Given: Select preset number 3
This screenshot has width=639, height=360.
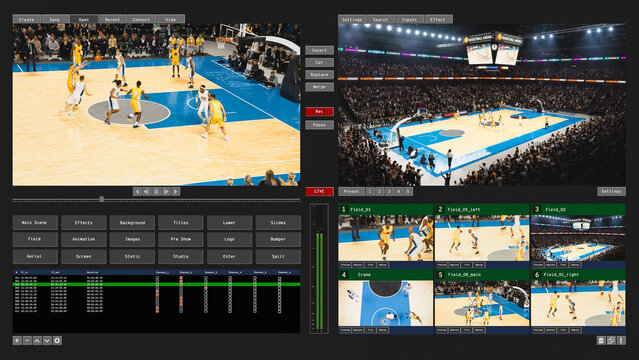Looking at the screenshot, I should (x=389, y=191).
